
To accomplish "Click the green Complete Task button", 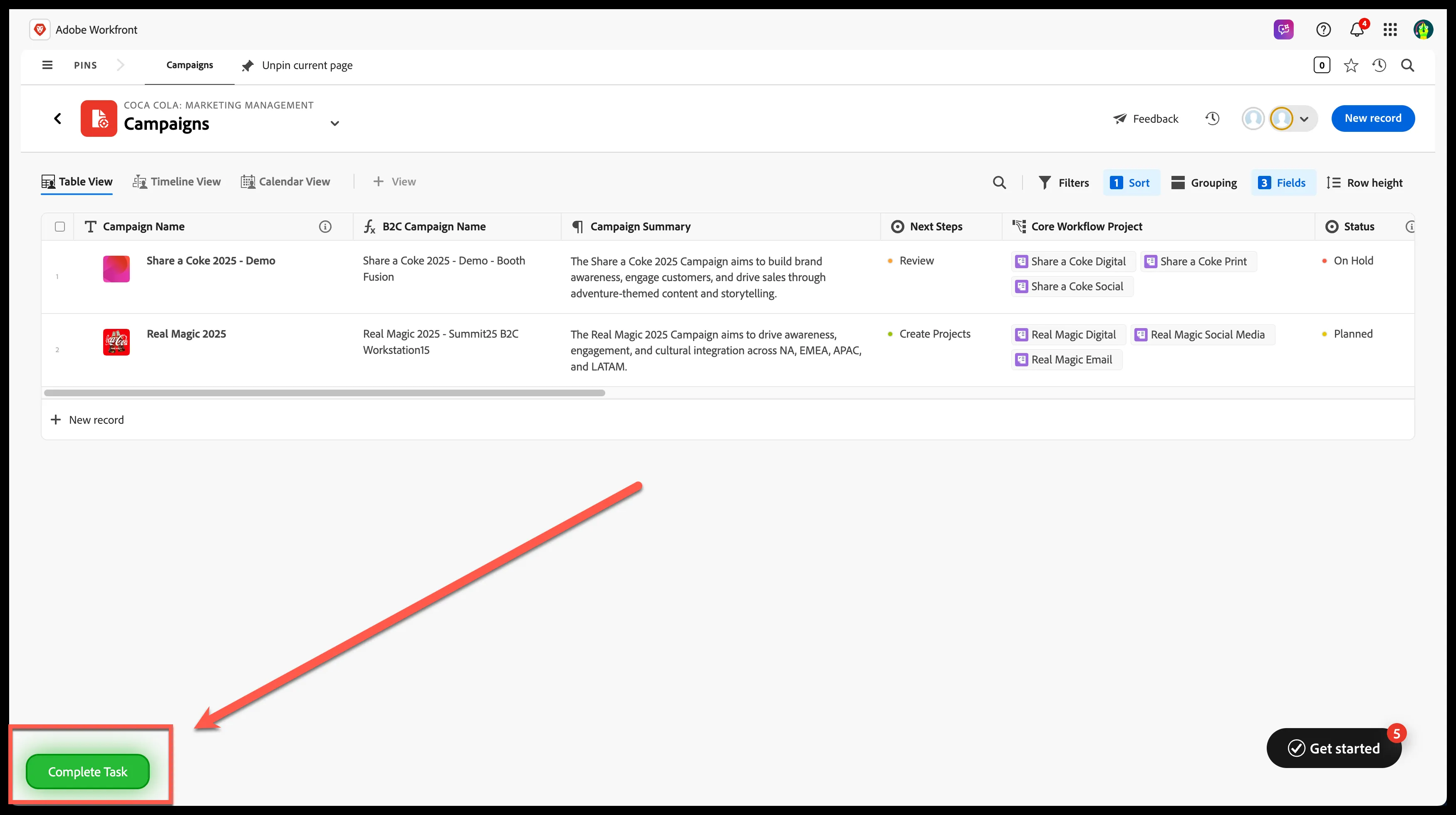I will pos(88,771).
